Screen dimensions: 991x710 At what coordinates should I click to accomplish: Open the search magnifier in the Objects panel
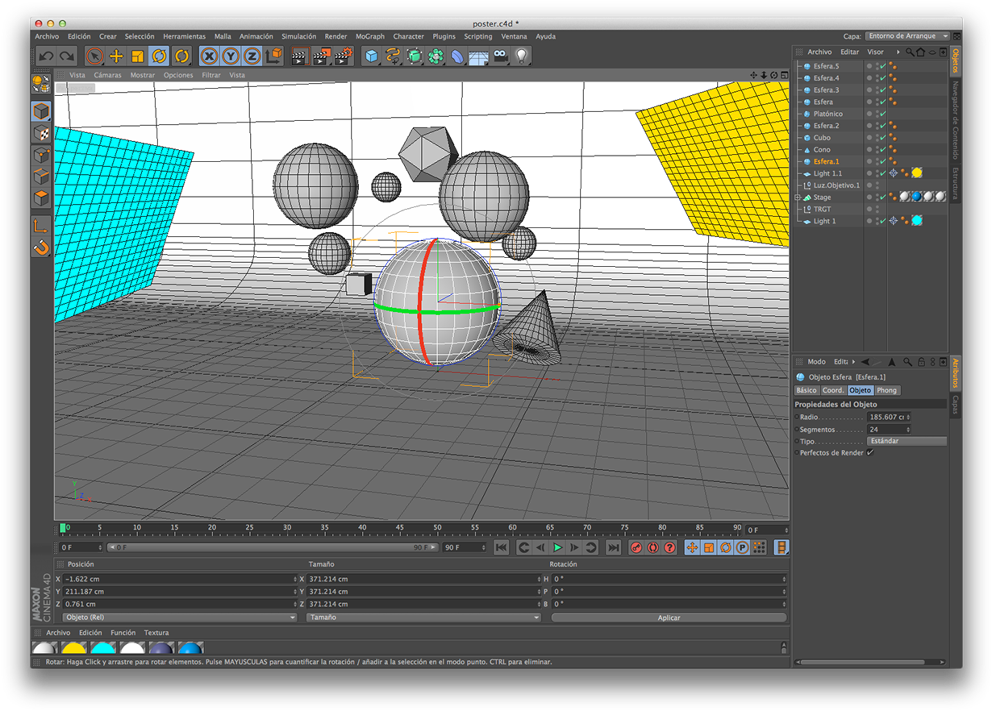[911, 52]
